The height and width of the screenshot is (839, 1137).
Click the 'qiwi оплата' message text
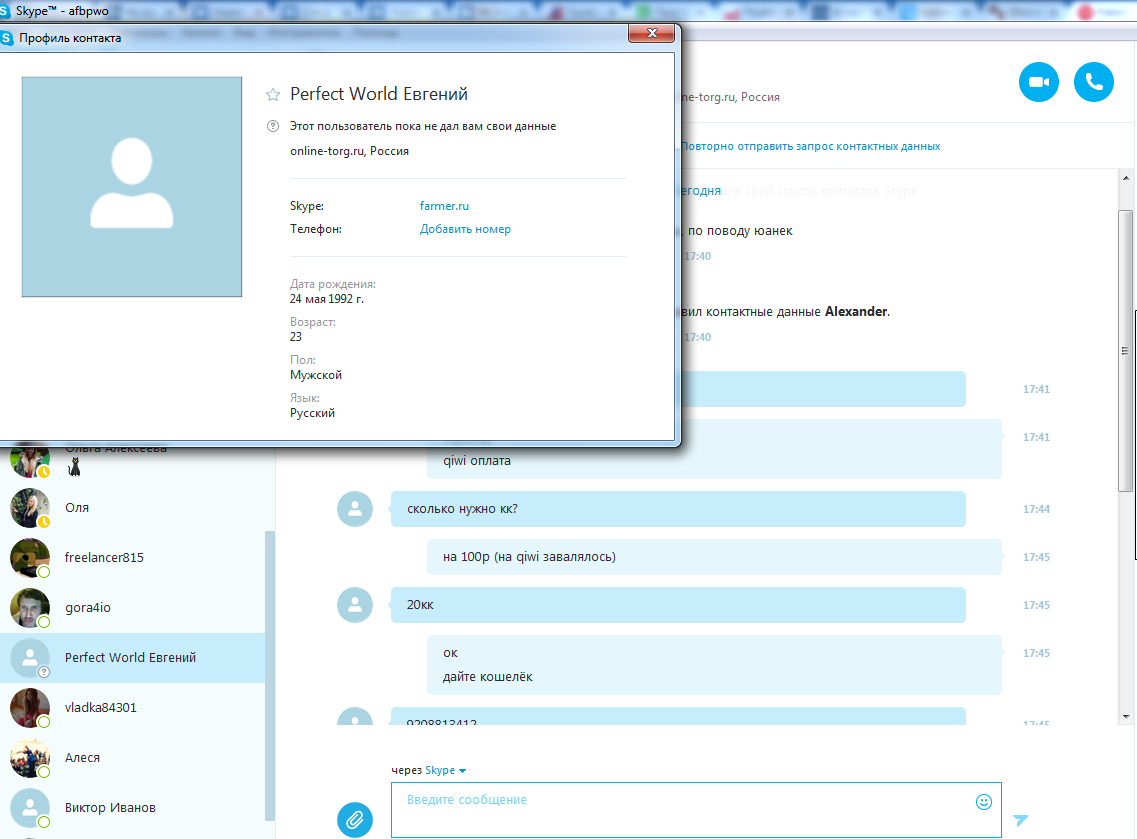point(476,460)
